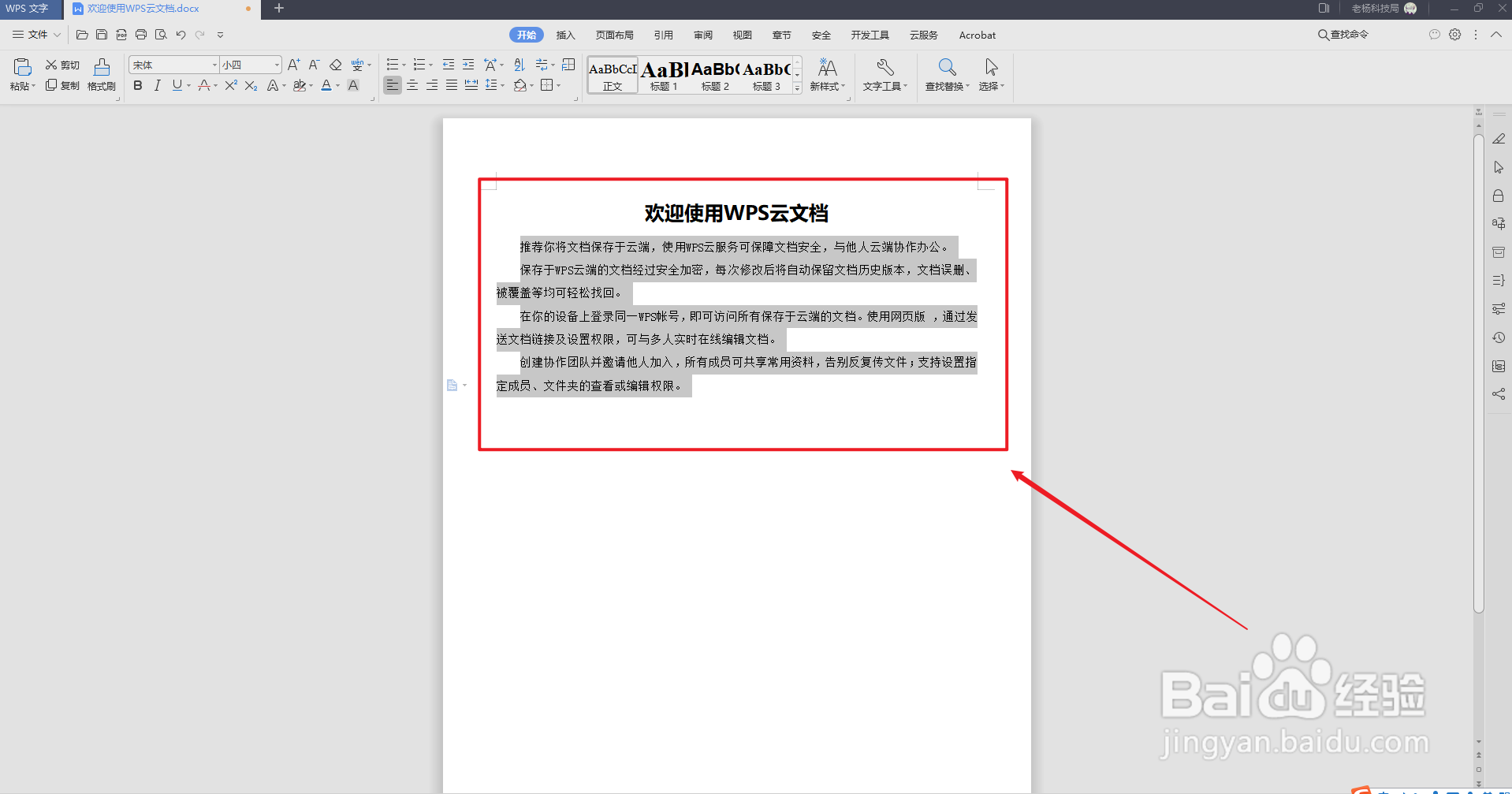Viewport: 1512px width, 794px height.
Task: Apply subscript X₂ formatting
Action: pyautogui.click(x=251, y=85)
